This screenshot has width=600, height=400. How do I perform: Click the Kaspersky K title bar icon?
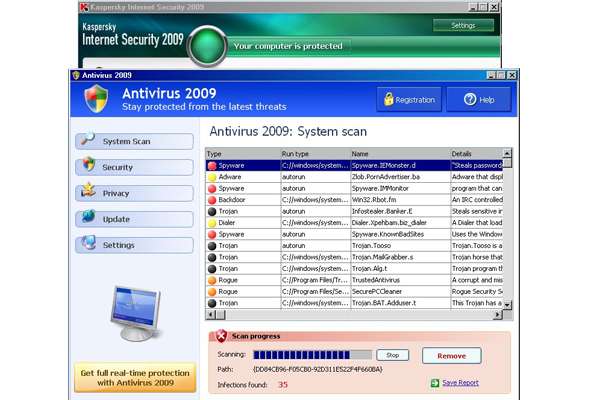coord(84,7)
